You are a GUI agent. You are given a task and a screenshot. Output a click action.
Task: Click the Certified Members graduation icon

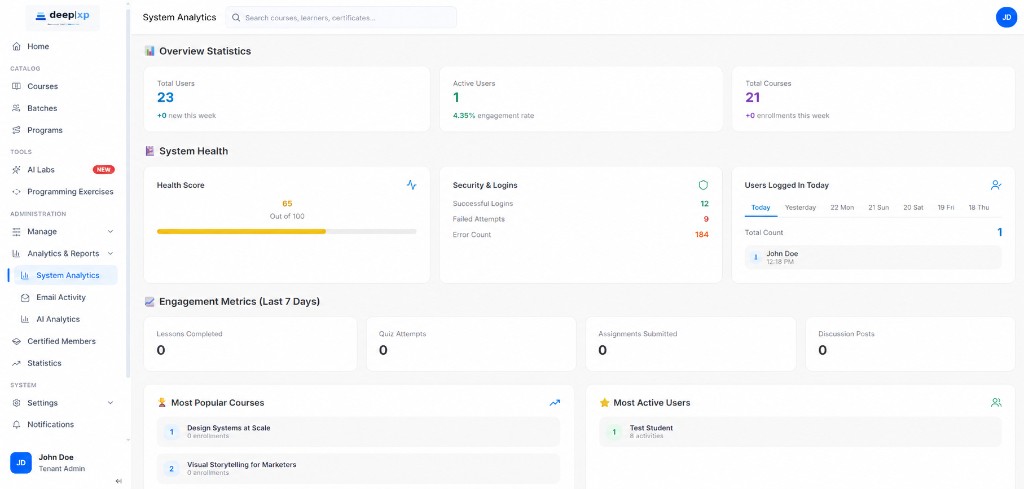tap(16, 341)
